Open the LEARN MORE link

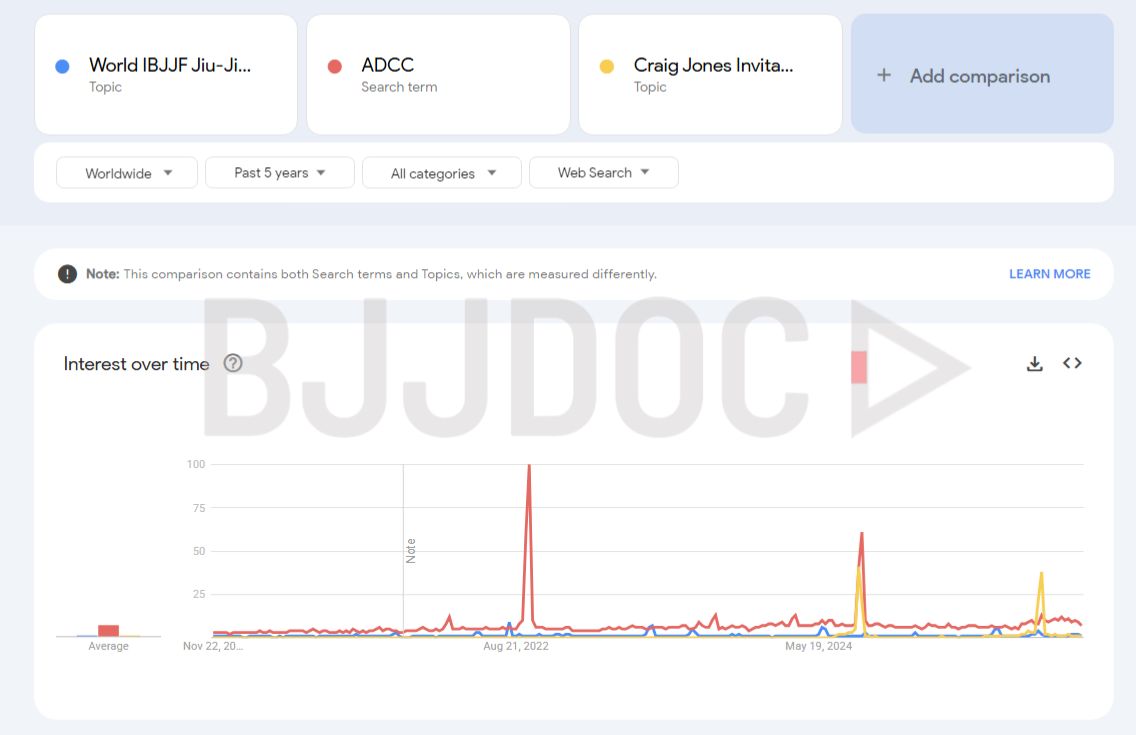(1049, 274)
